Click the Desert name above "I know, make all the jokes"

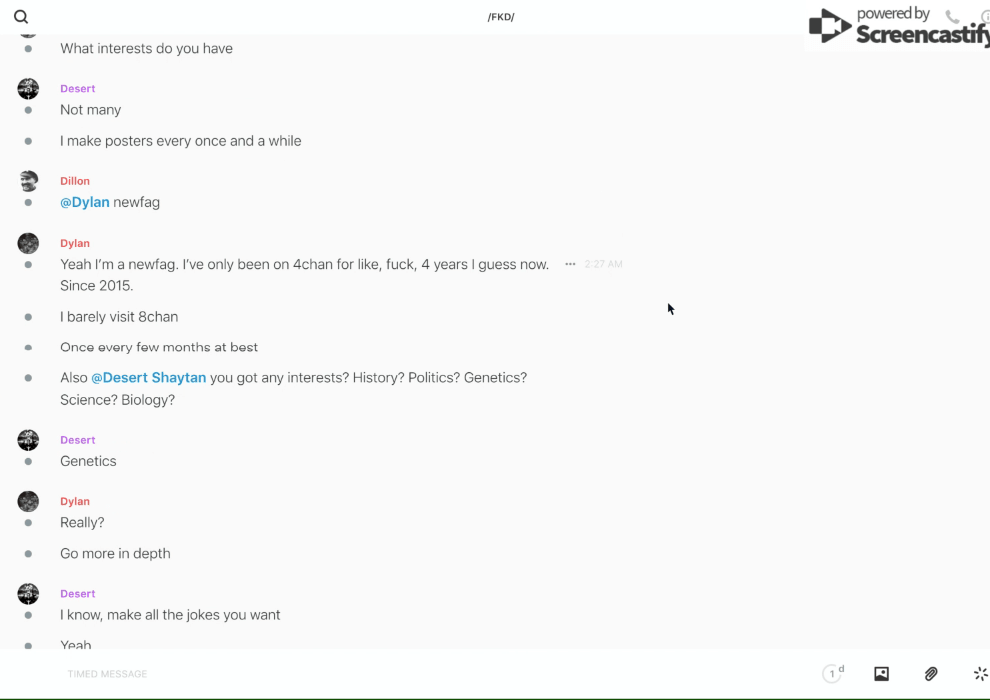(x=77, y=594)
